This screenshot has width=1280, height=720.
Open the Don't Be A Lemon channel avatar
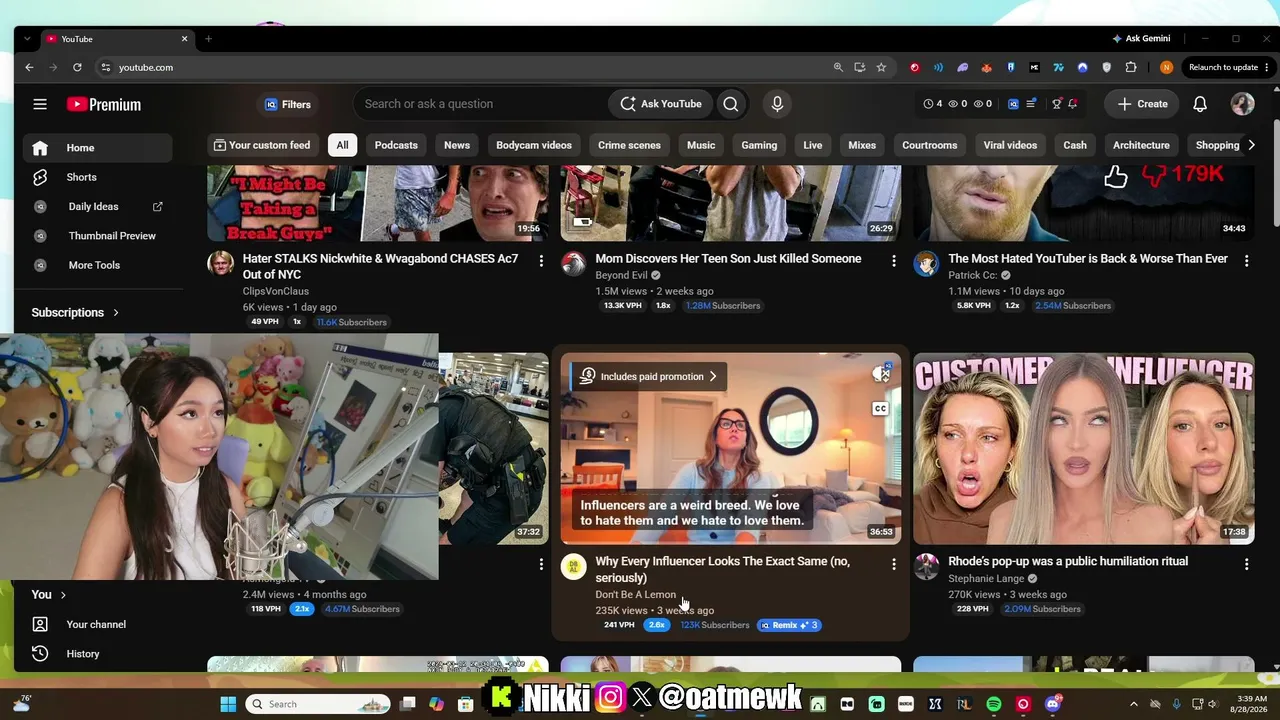coord(573,567)
